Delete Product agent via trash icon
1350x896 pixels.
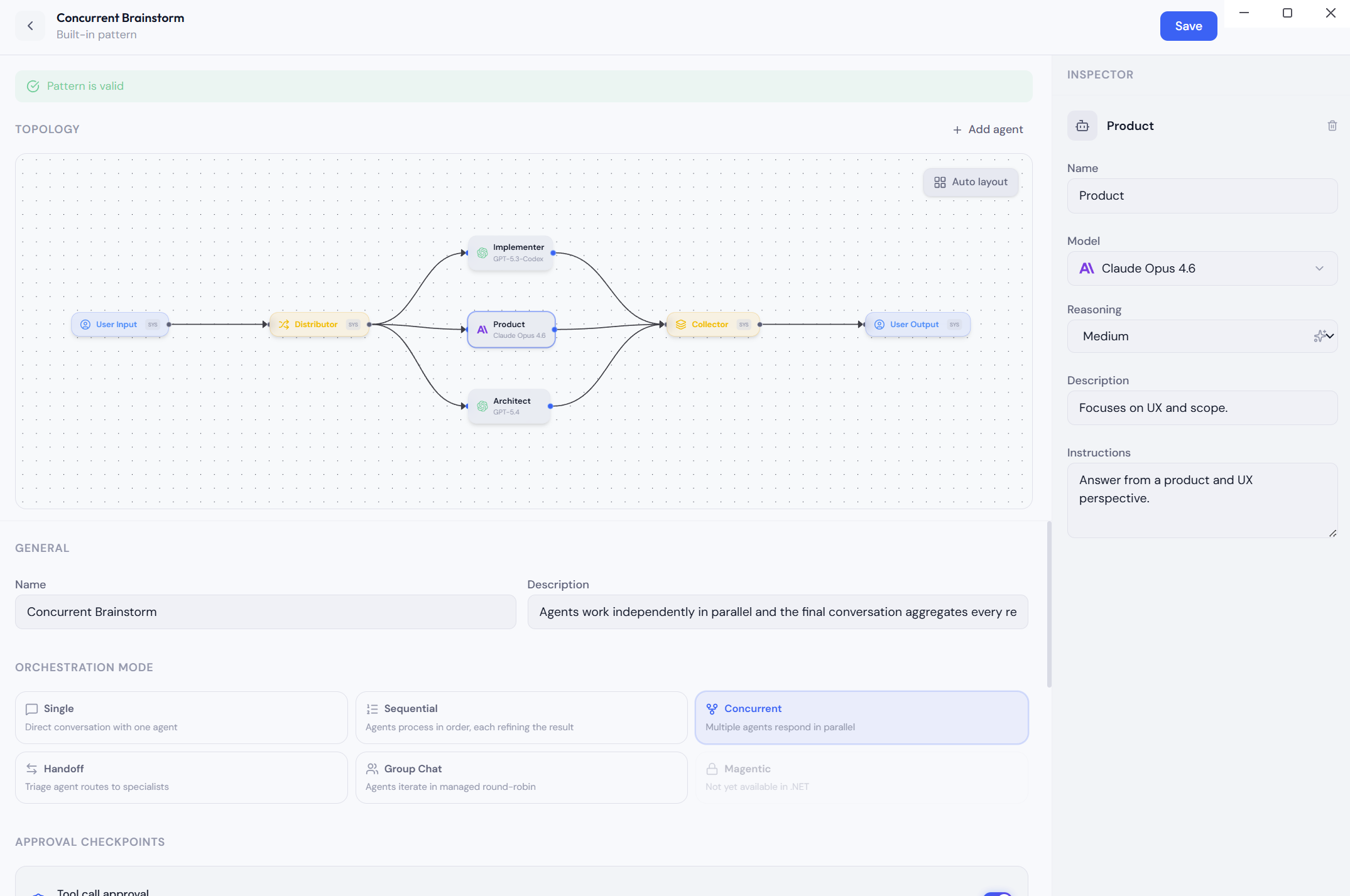coord(1332,126)
